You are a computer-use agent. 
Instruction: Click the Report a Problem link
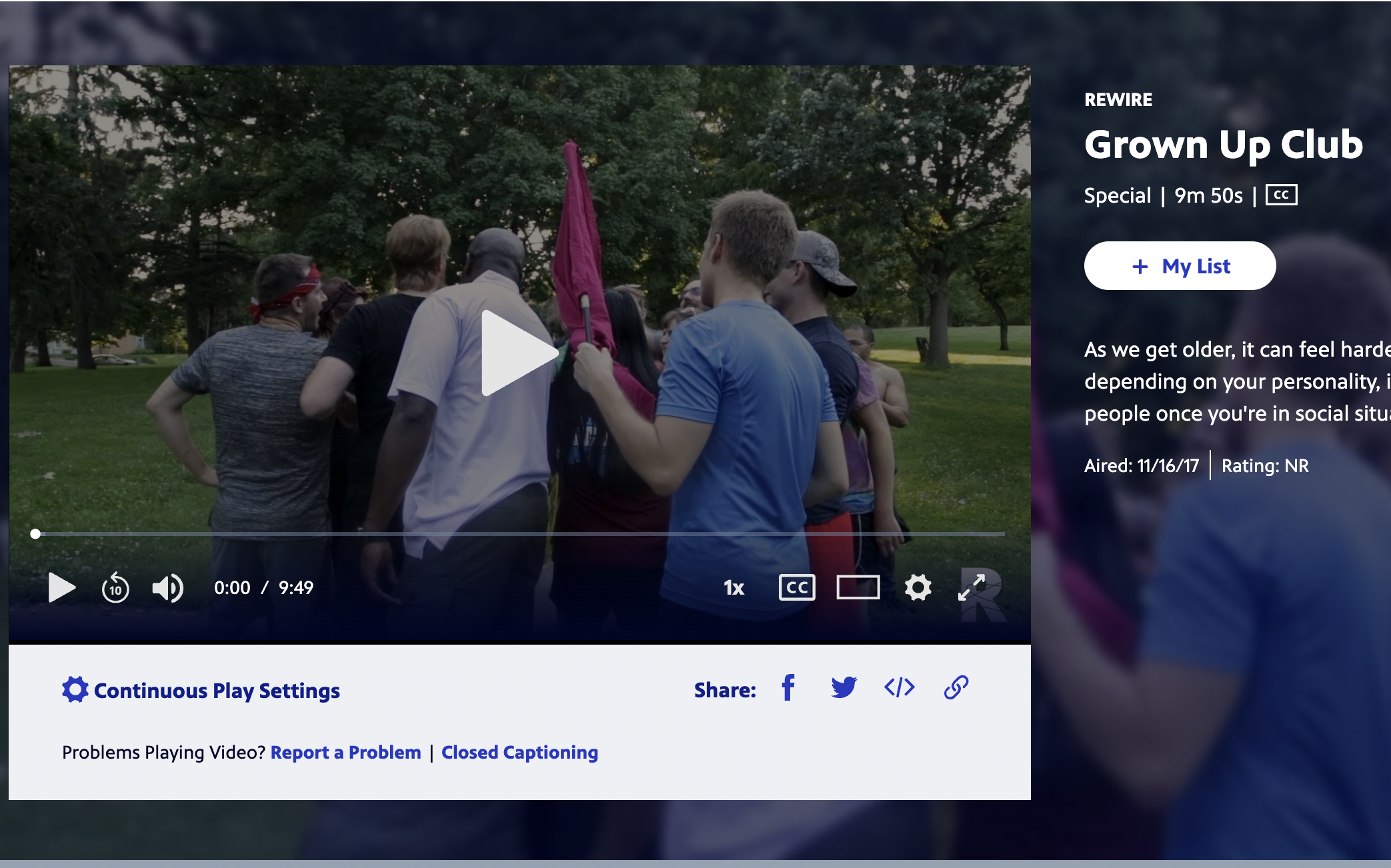[x=345, y=753]
